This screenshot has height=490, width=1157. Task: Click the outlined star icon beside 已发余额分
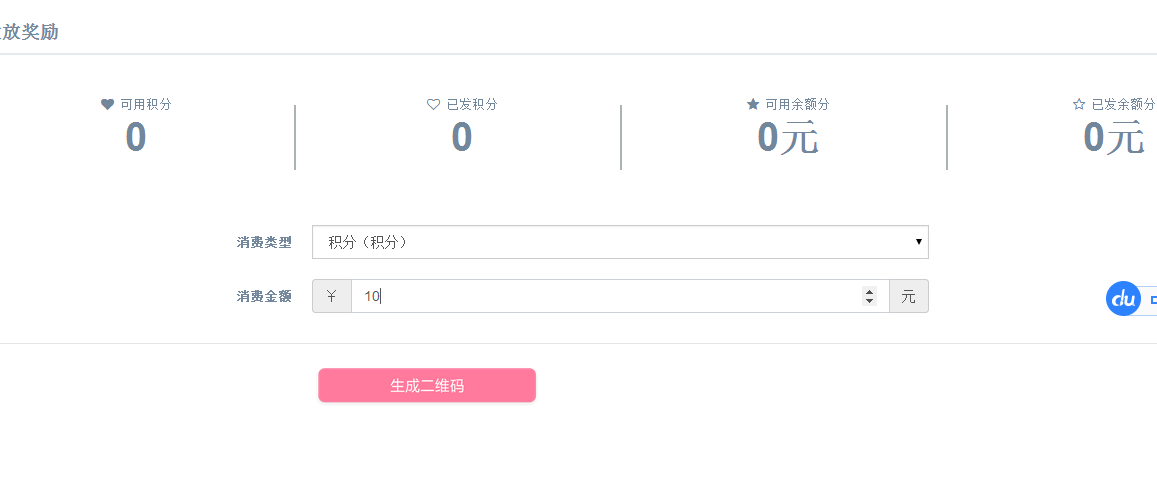[x=1079, y=105]
